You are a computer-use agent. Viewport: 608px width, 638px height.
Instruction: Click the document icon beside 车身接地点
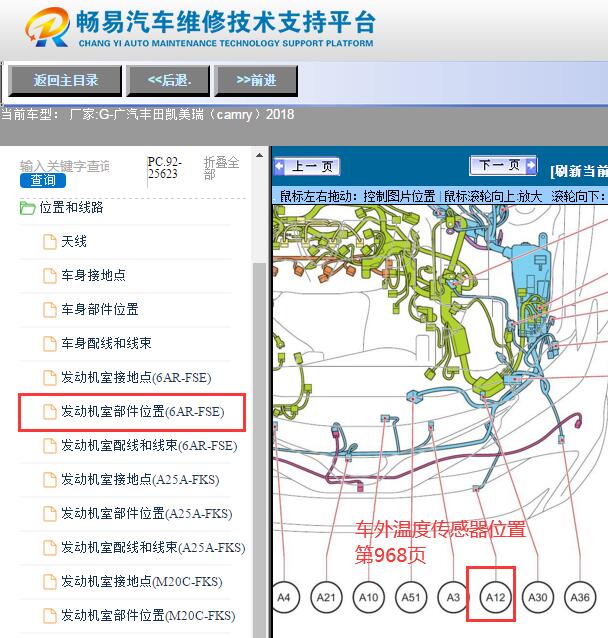[x=50, y=276]
